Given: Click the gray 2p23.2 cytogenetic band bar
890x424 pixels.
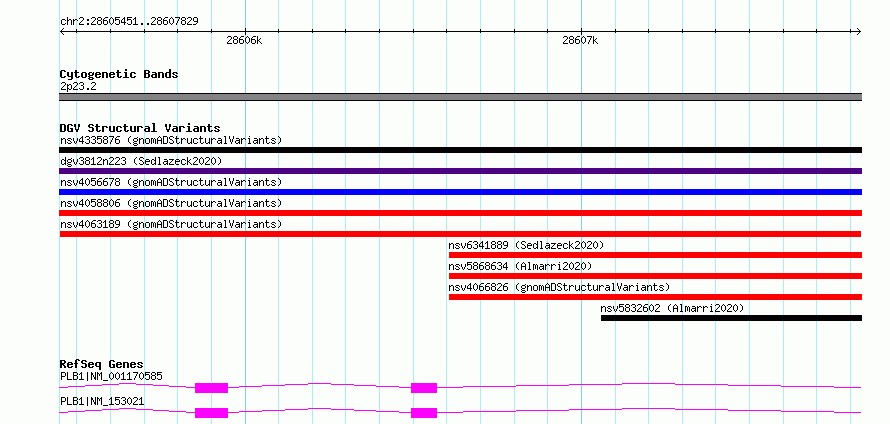Looking at the screenshot, I should click(x=460, y=97).
